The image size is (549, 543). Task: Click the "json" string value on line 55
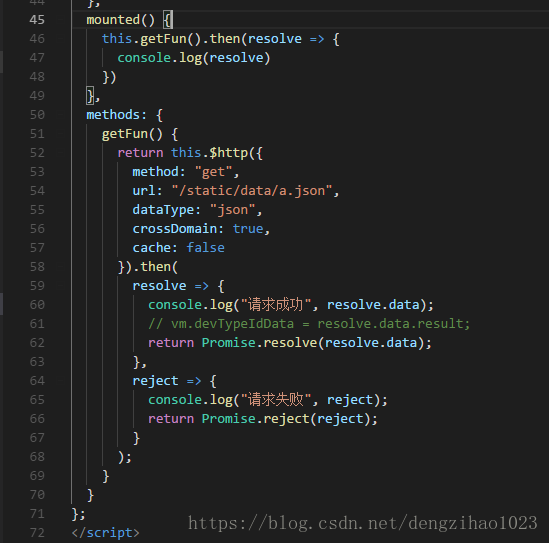pos(232,210)
